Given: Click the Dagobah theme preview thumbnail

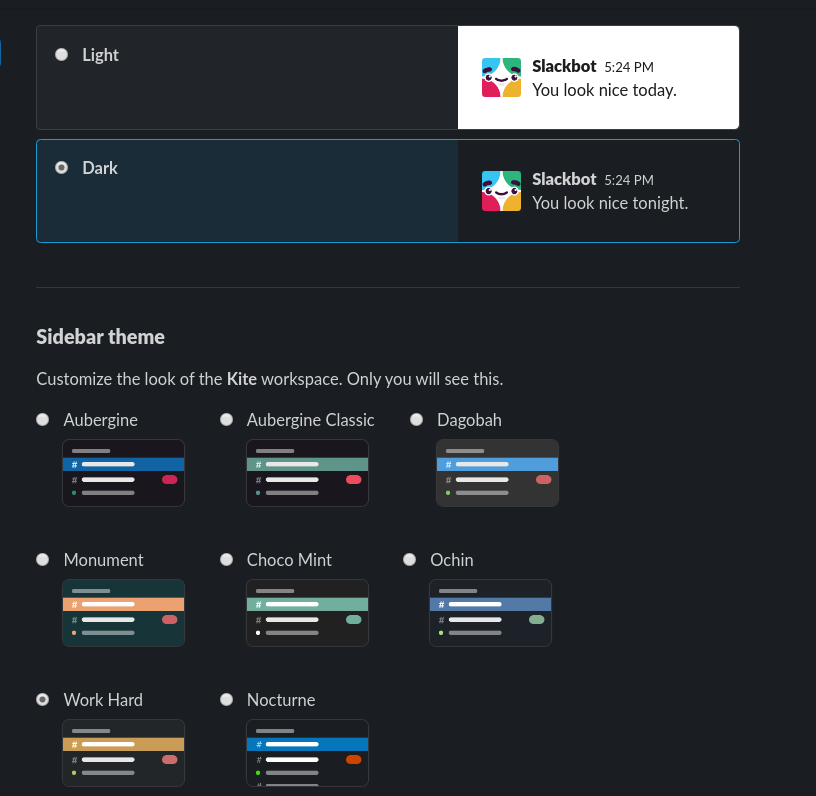Looking at the screenshot, I should [497, 473].
